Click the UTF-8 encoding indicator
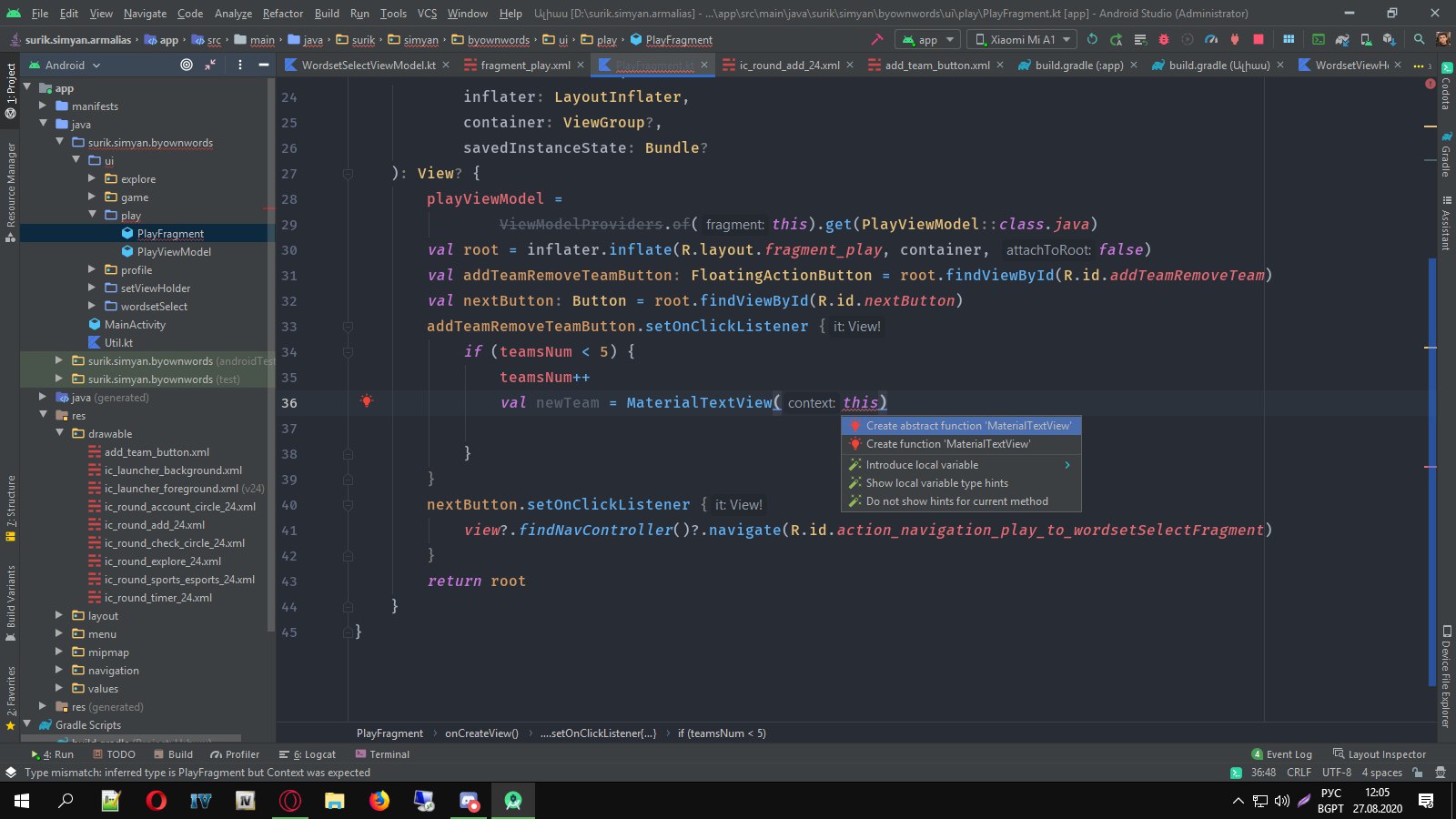 [x=1337, y=773]
